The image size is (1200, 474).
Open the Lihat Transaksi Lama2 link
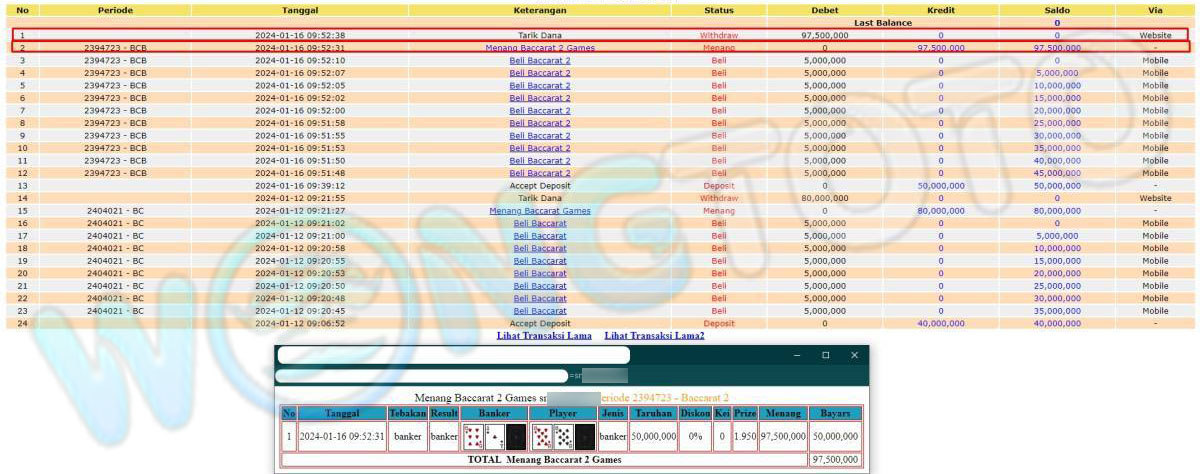coord(654,336)
